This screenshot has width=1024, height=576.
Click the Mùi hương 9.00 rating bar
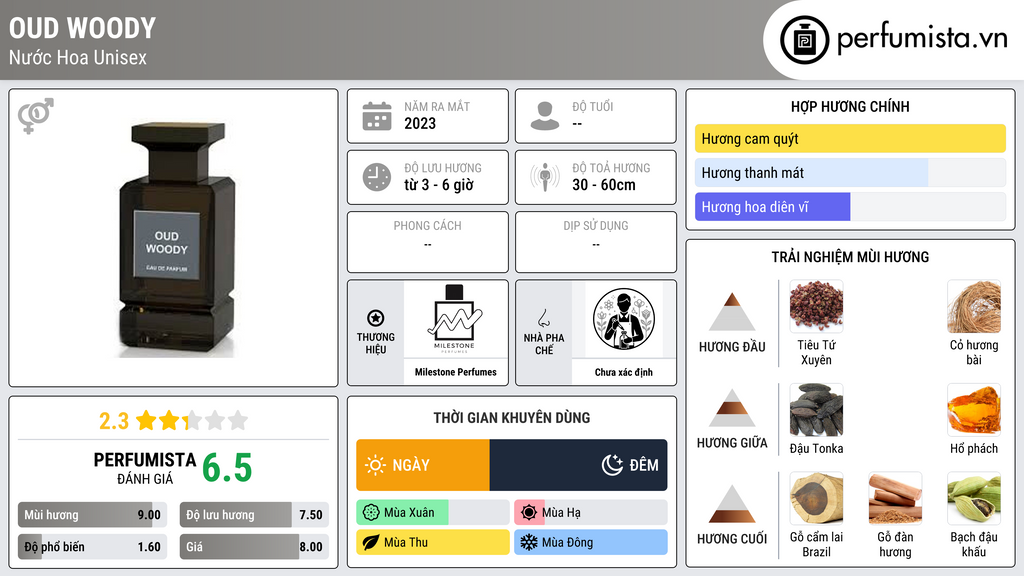(92, 515)
